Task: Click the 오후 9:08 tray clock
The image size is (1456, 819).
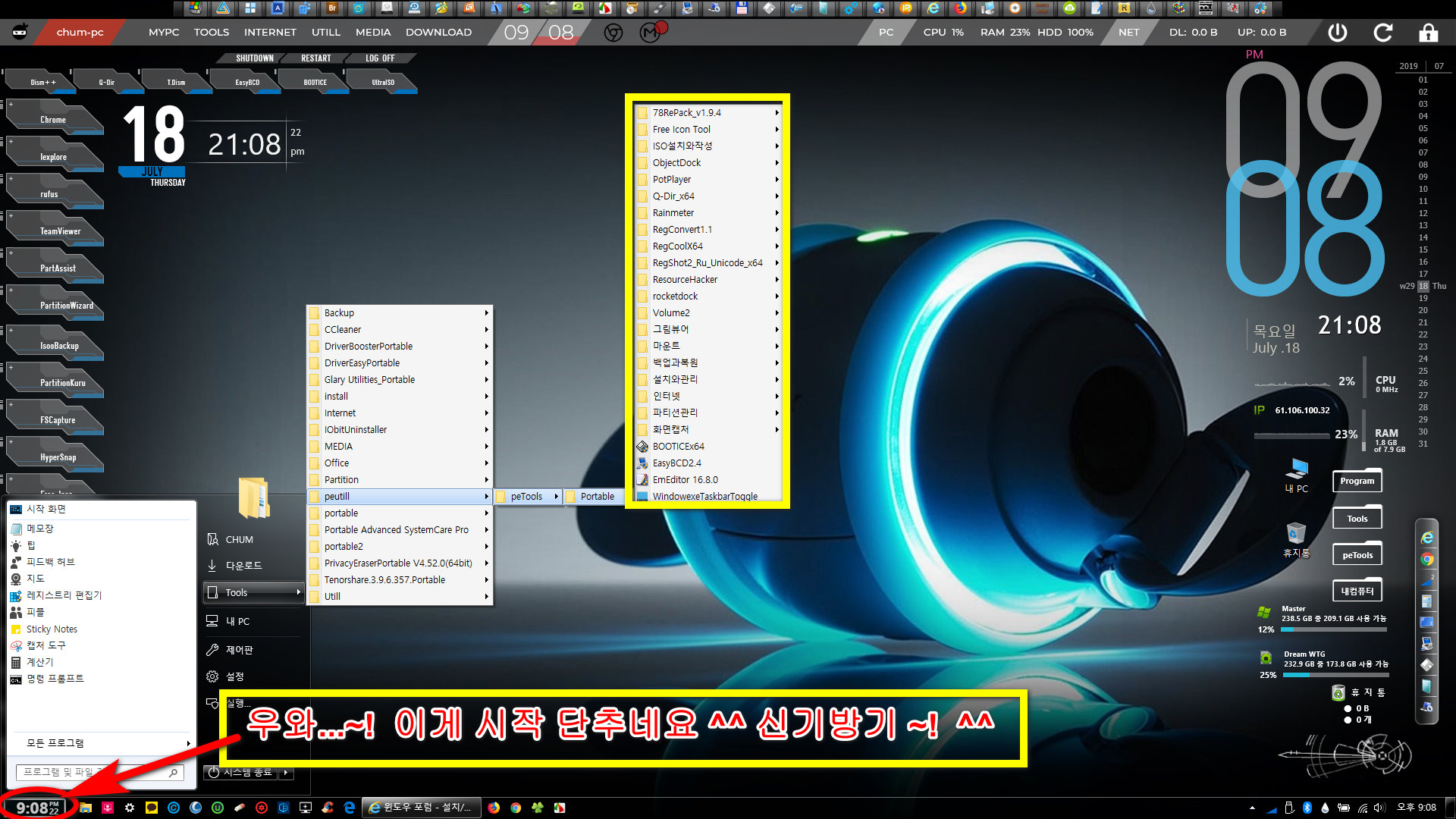Action: point(1417,808)
